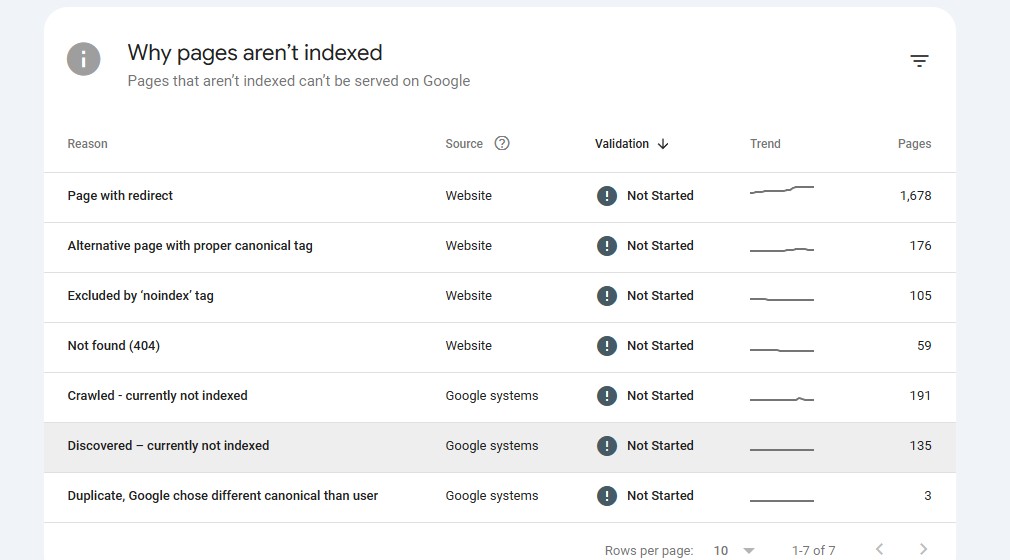Click the Validation sort arrow
This screenshot has width=1010, height=560.
[663, 144]
